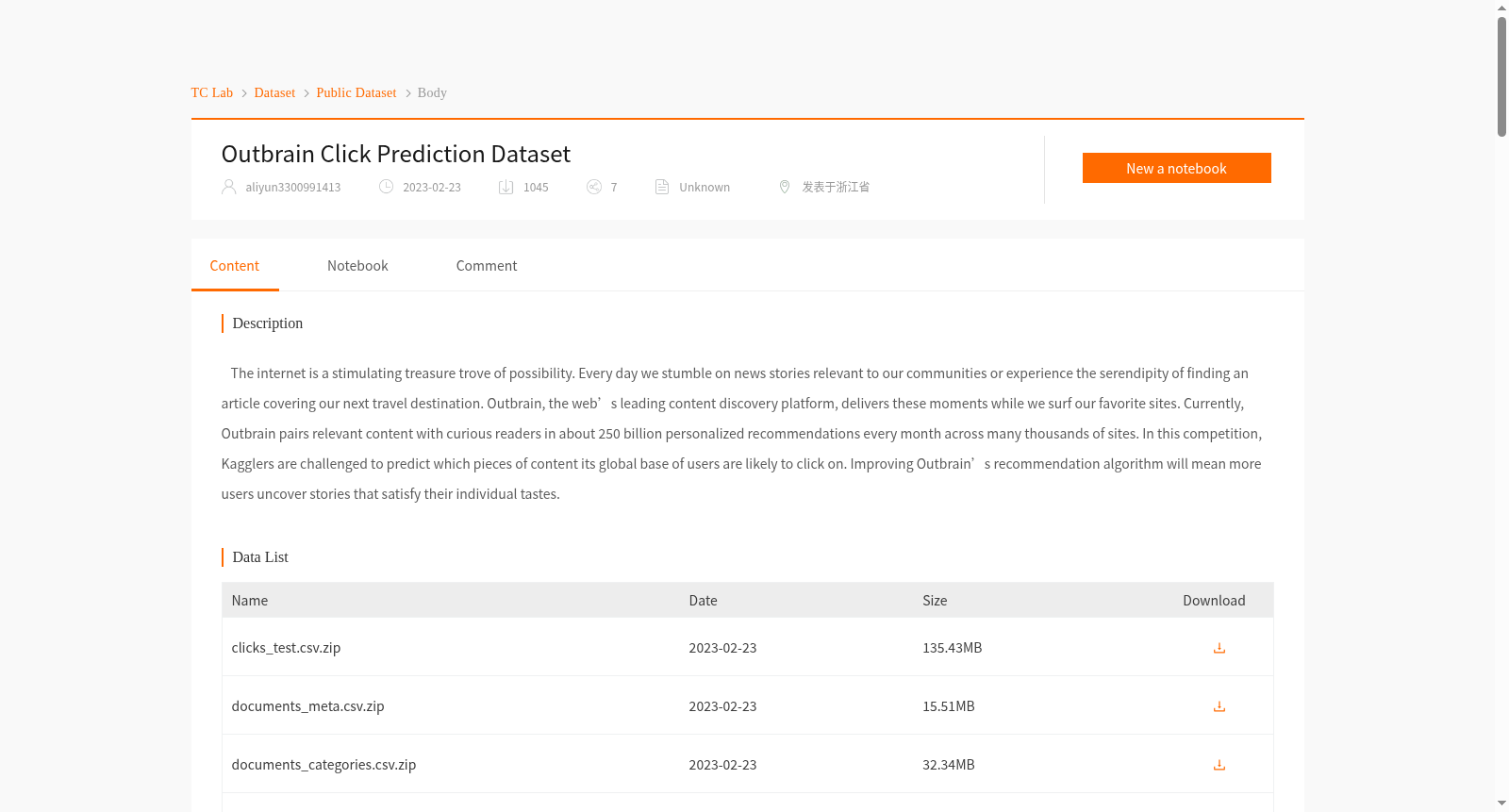
Task: Switch to the Comment tab
Action: (487, 266)
